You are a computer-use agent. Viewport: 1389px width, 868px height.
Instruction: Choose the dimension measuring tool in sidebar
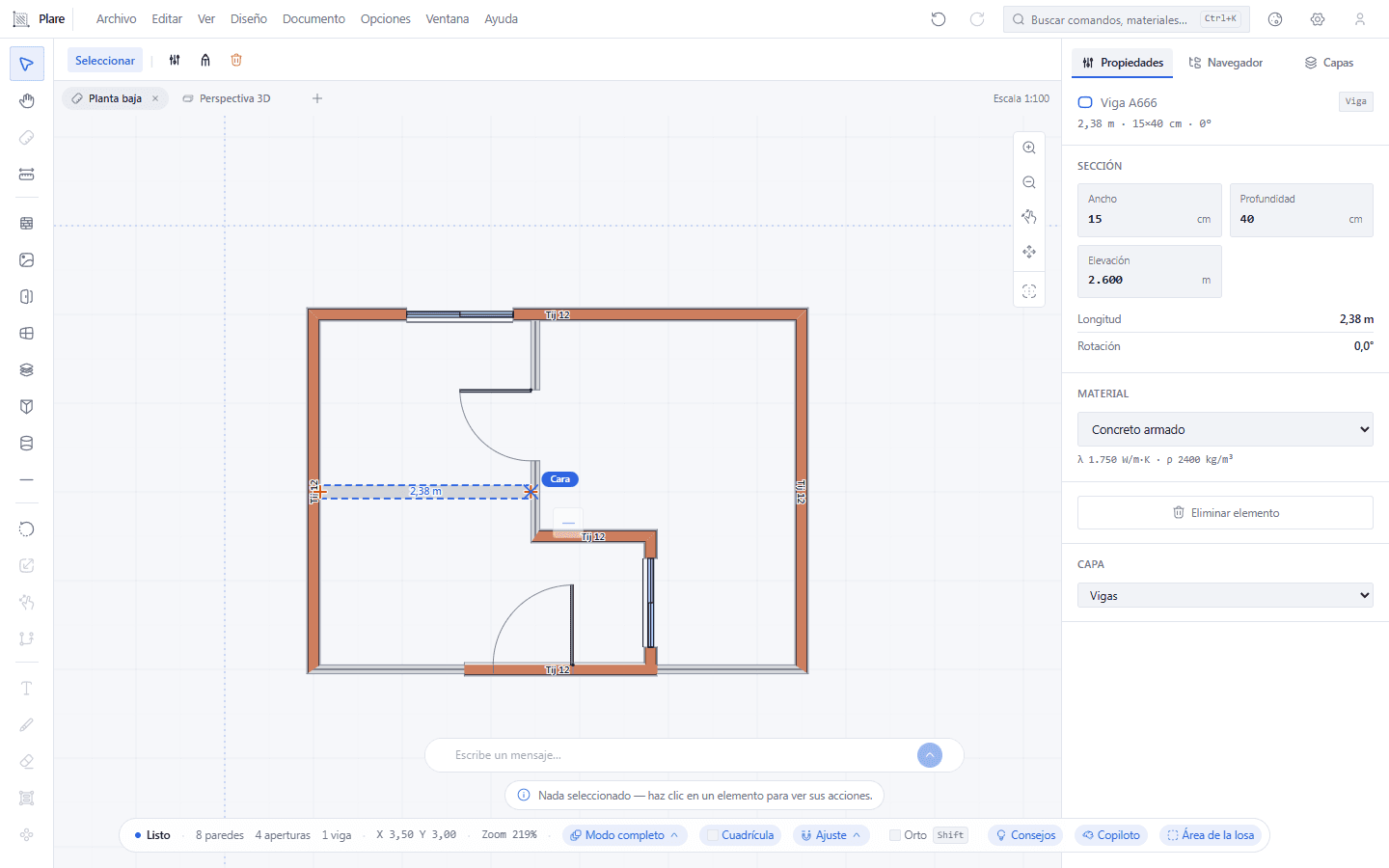point(27,175)
